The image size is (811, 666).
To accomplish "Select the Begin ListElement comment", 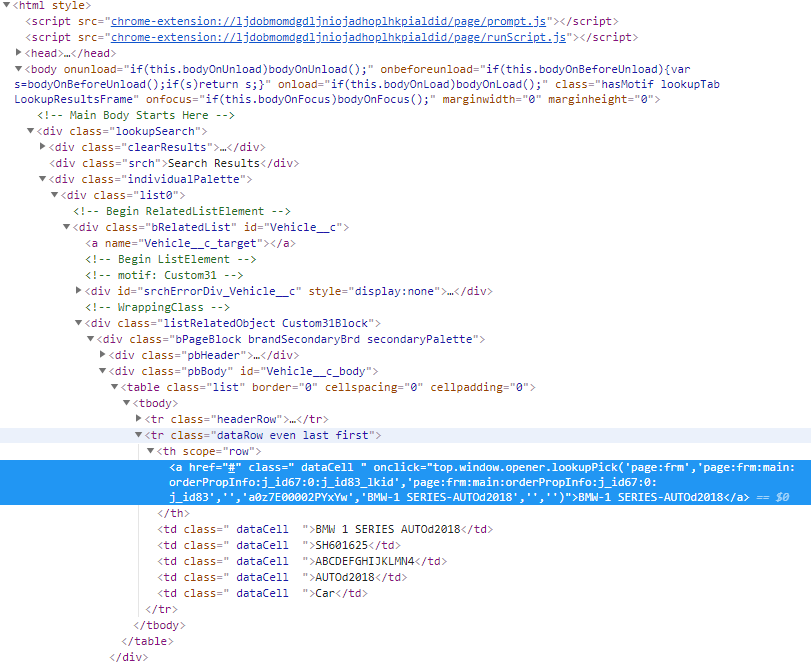I will pos(171,259).
